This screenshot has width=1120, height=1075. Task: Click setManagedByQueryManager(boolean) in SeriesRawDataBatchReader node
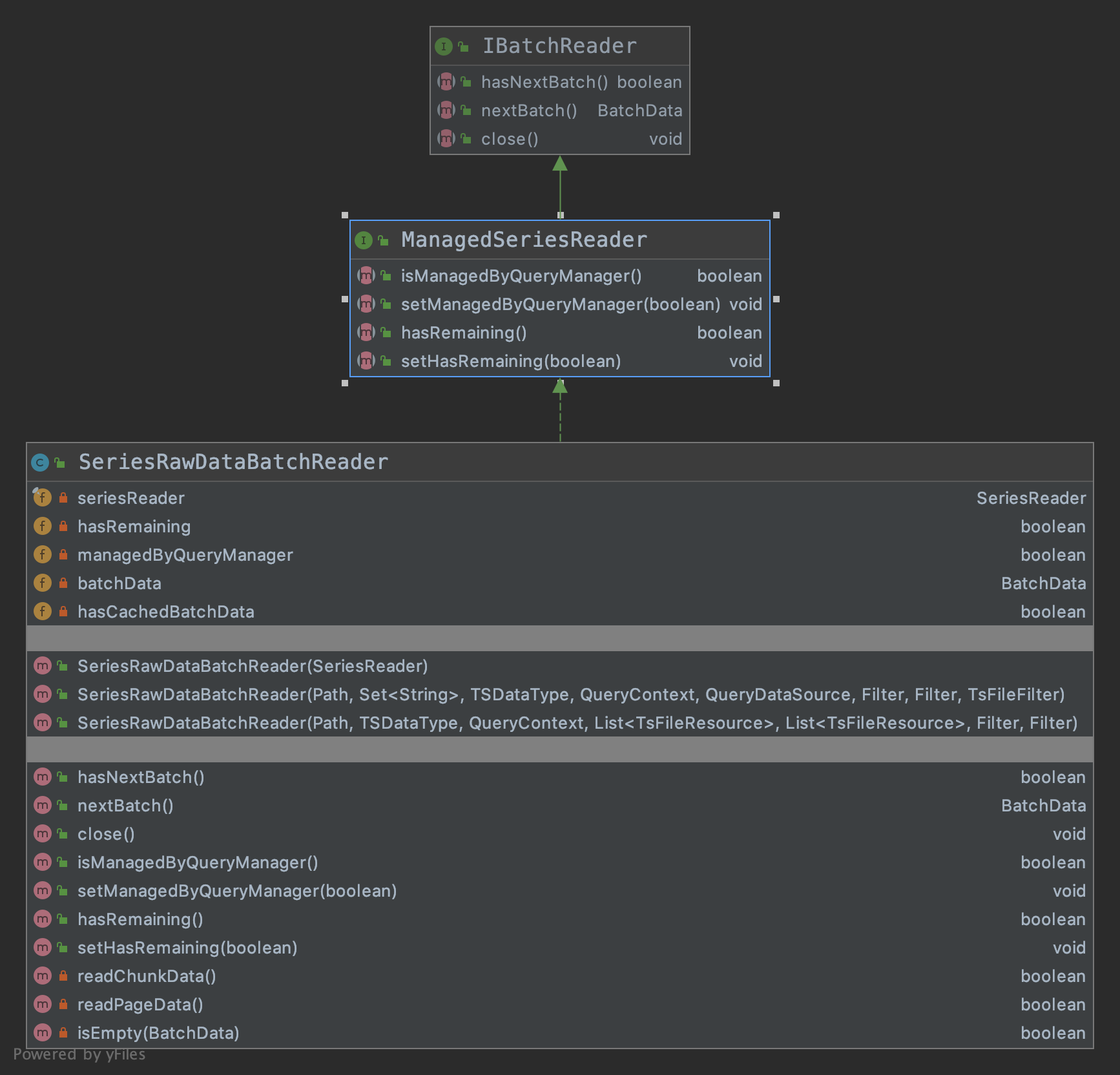pos(237,891)
